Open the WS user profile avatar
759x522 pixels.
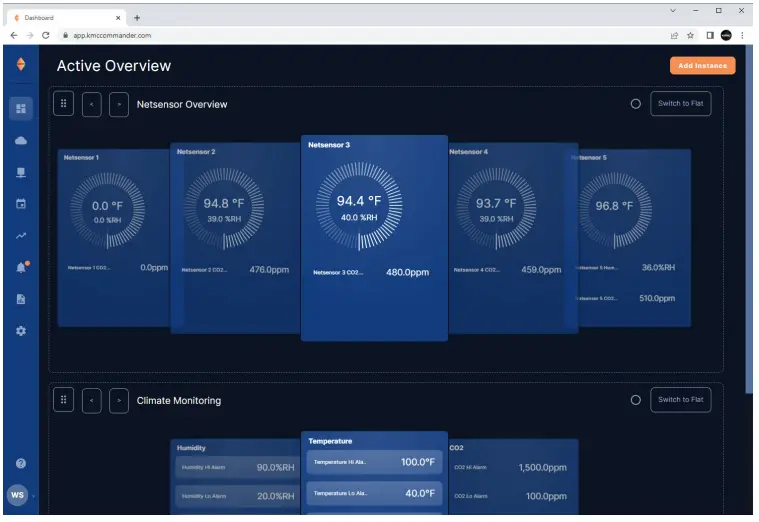pyautogui.click(x=17, y=495)
